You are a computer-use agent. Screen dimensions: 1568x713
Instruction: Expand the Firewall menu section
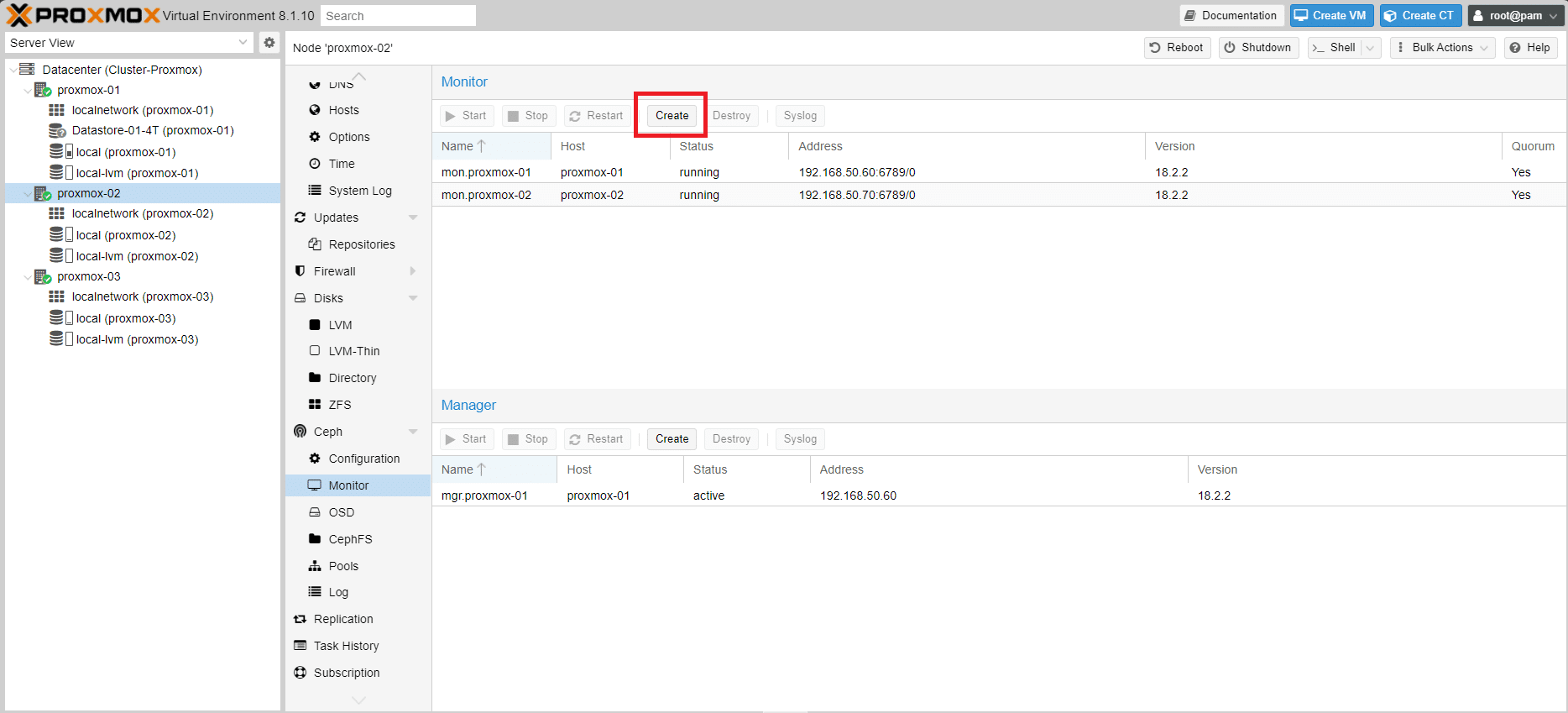[x=413, y=271]
